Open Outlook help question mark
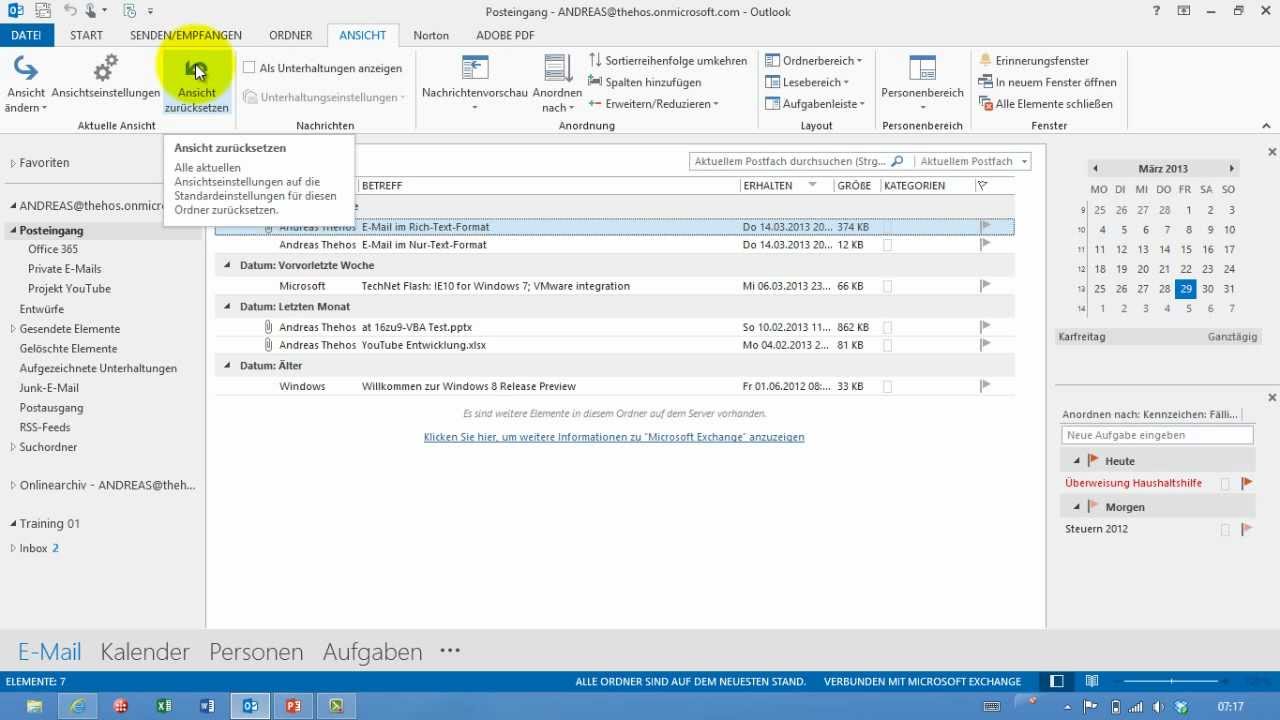Image resolution: width=1280 pixels, height=720 pixels. [x=1155, y=11]
